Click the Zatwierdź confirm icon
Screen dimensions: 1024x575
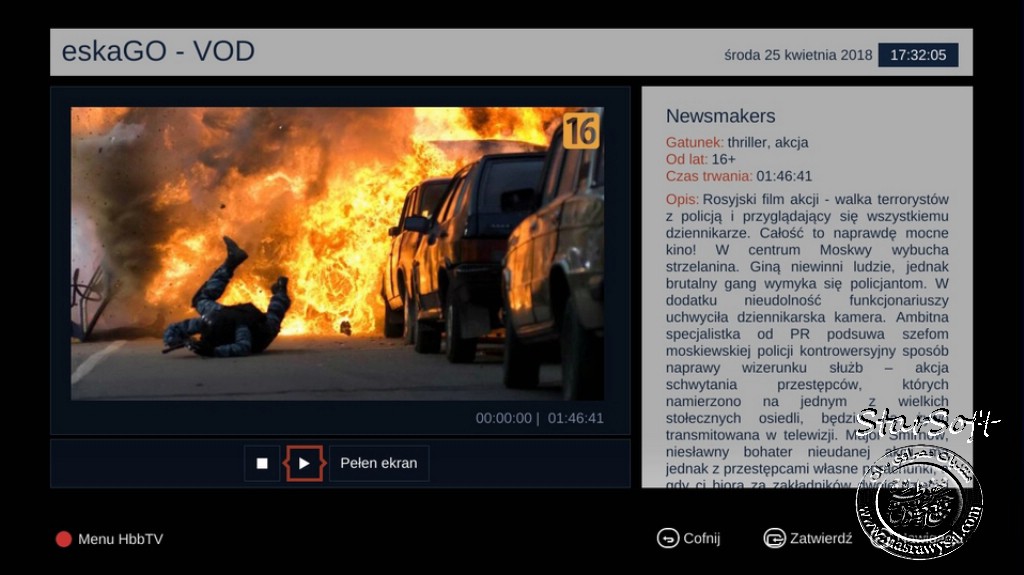(x=775, y=538)
